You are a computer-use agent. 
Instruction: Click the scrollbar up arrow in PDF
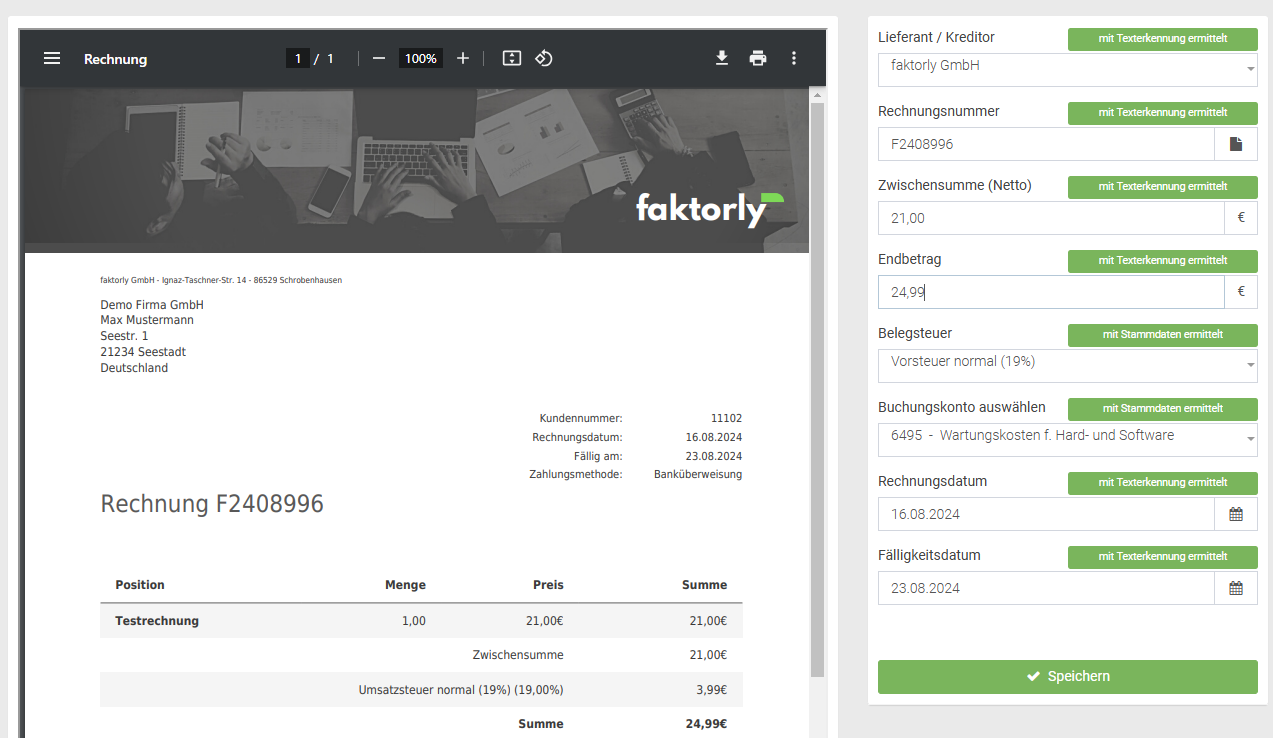click(x=817, y=95)
